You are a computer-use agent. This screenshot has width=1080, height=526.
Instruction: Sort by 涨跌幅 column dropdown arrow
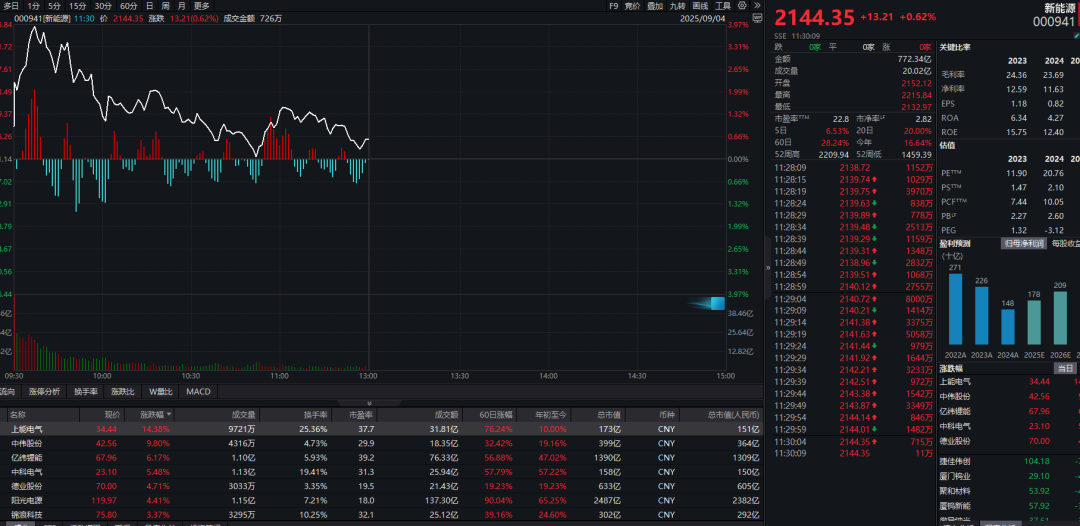(169, 414)
